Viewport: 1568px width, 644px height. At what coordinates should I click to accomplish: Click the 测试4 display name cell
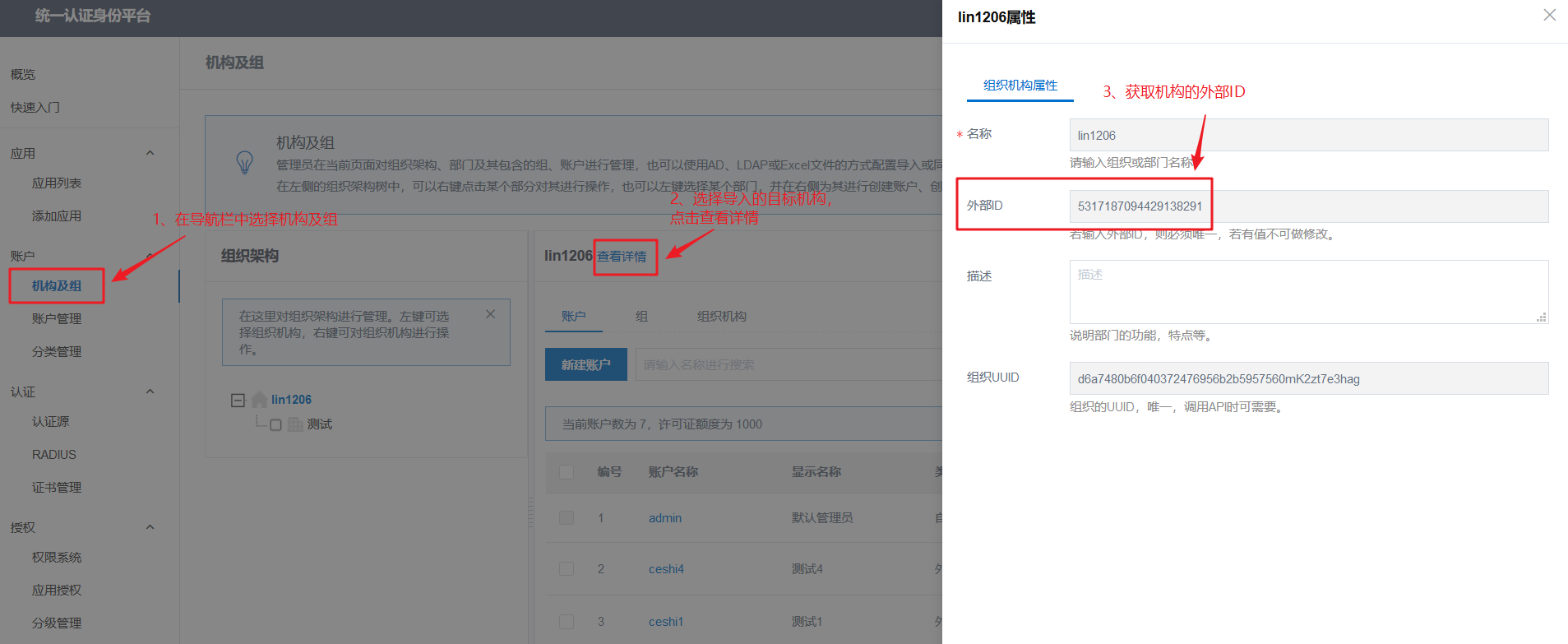click(807, 569)
